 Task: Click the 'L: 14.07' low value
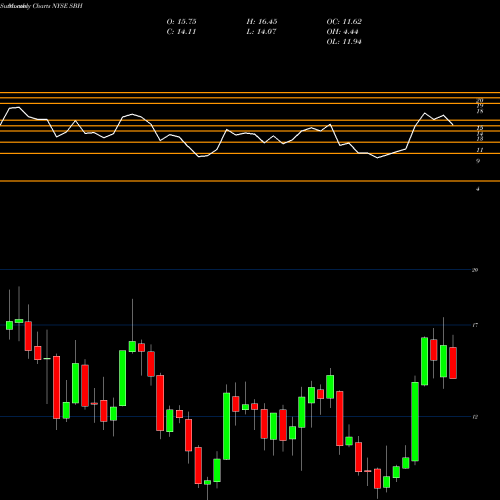point(262,32)
